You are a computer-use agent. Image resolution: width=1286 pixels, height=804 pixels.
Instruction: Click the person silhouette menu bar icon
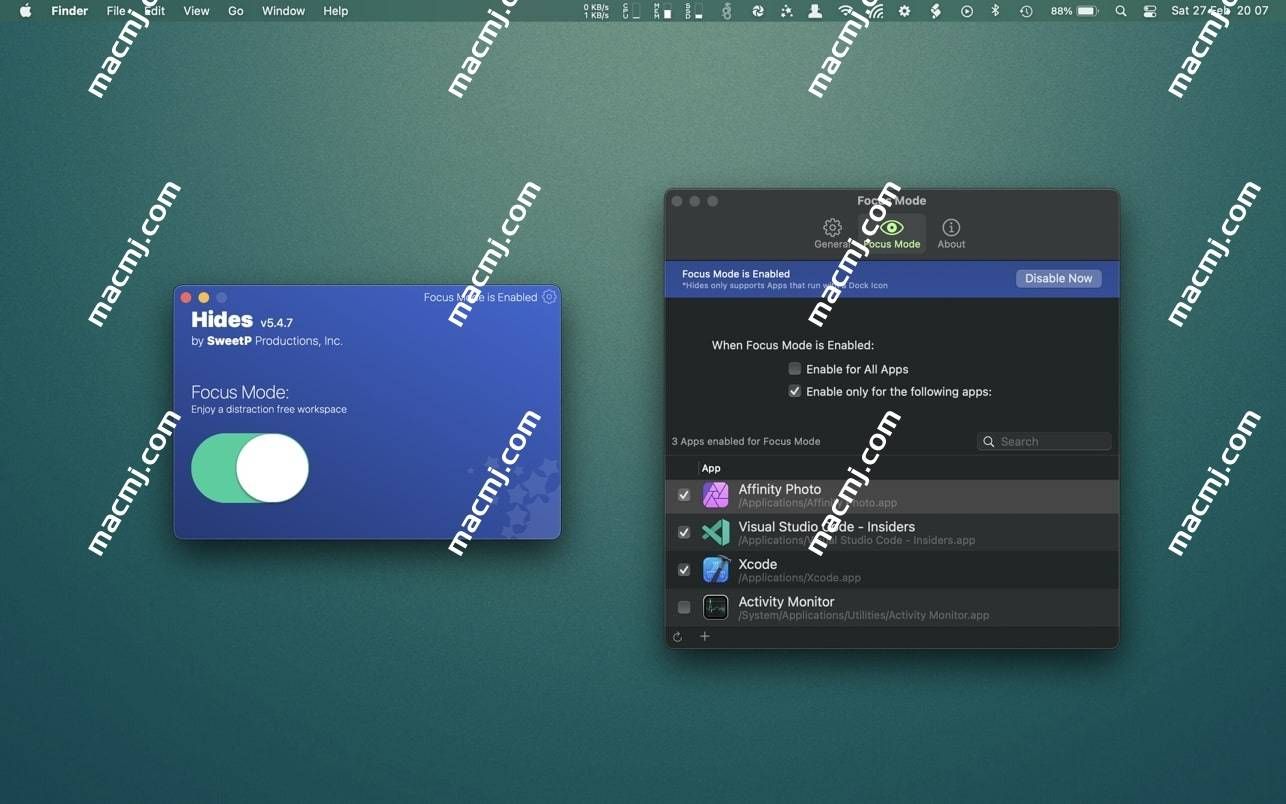pyautogui.click(x=815, y=11)
